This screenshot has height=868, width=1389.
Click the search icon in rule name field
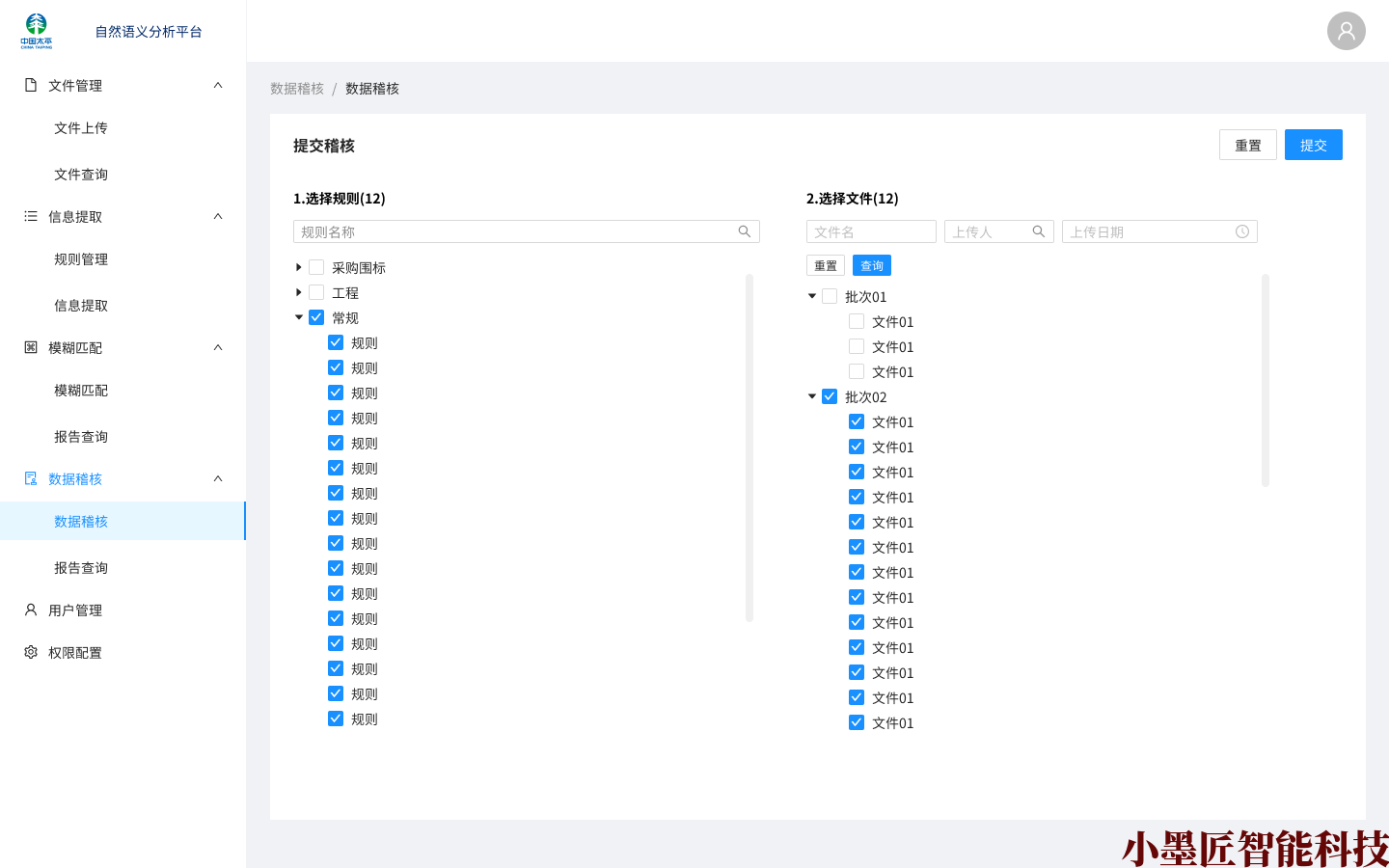[745, 231]
